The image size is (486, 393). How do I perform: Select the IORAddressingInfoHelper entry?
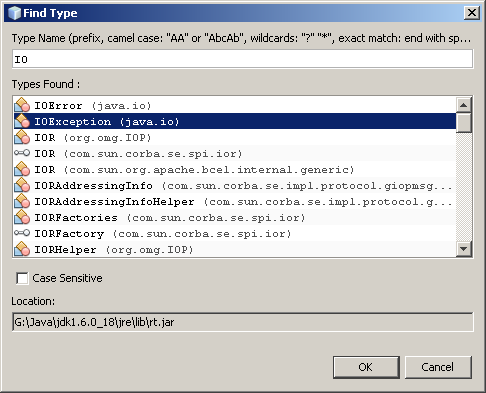(235, 201)
